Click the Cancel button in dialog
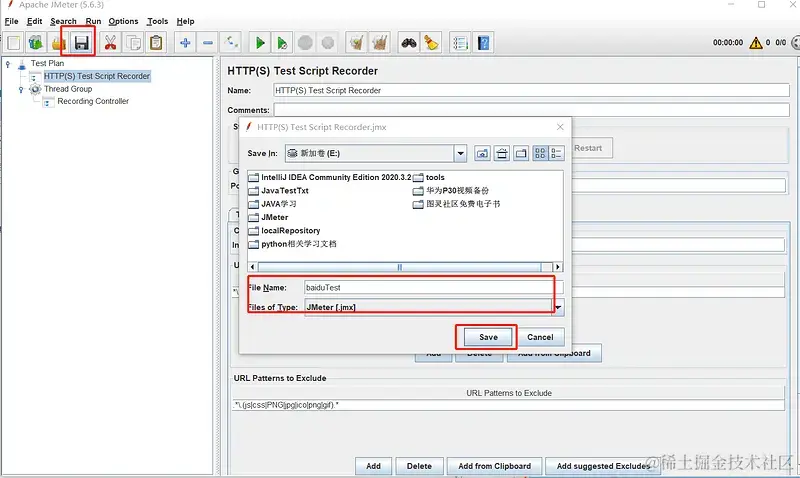Screen dimensions: 800x478 click(540, 337)
